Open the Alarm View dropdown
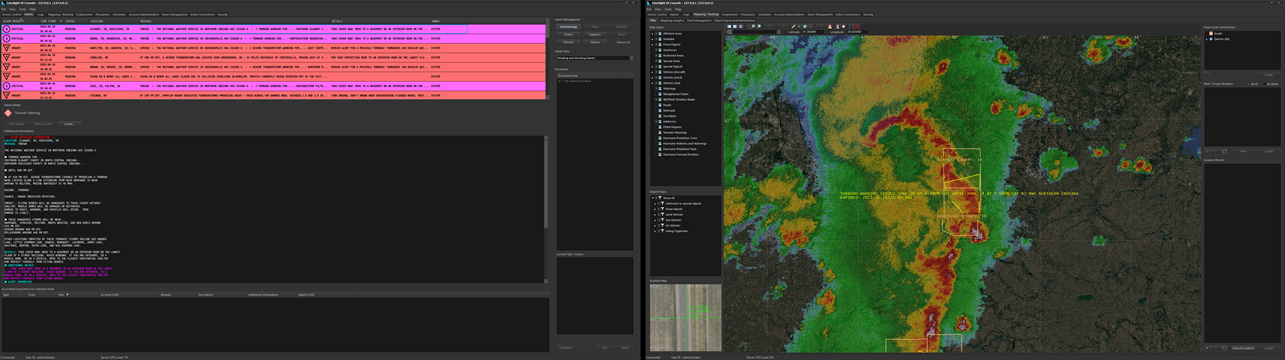This screenshot has width=1285, height=360. pyautogui.click(x=594, y=58)
